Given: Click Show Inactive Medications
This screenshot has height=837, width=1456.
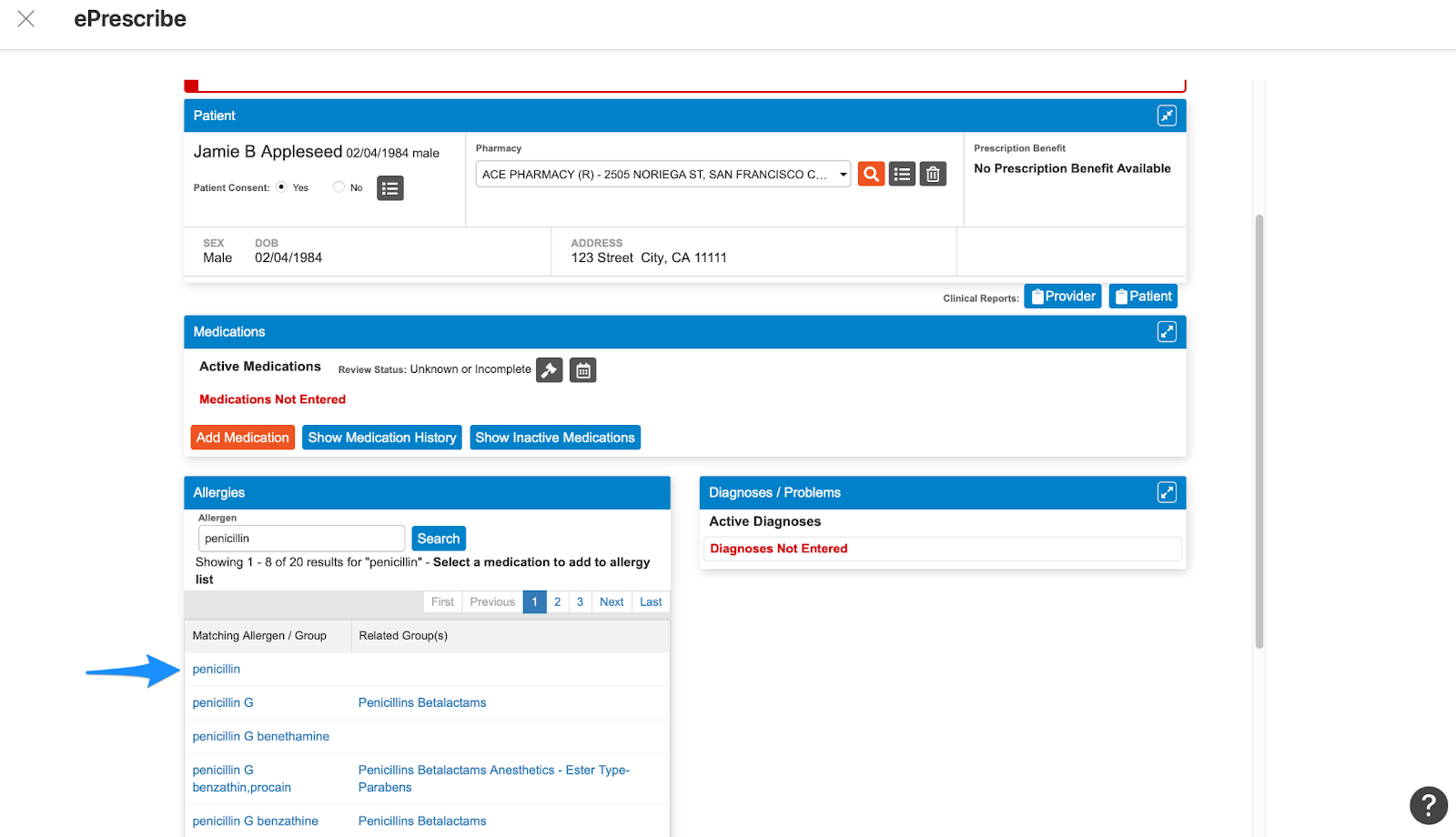Looking at the screenshot, I should pos(555,438).
